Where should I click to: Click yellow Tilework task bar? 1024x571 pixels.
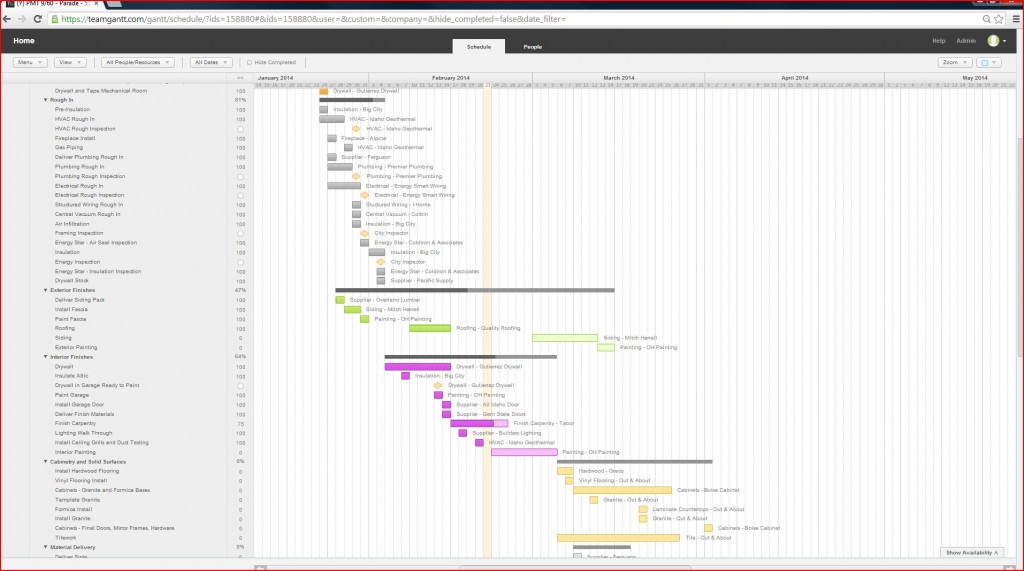click(618, 538)
